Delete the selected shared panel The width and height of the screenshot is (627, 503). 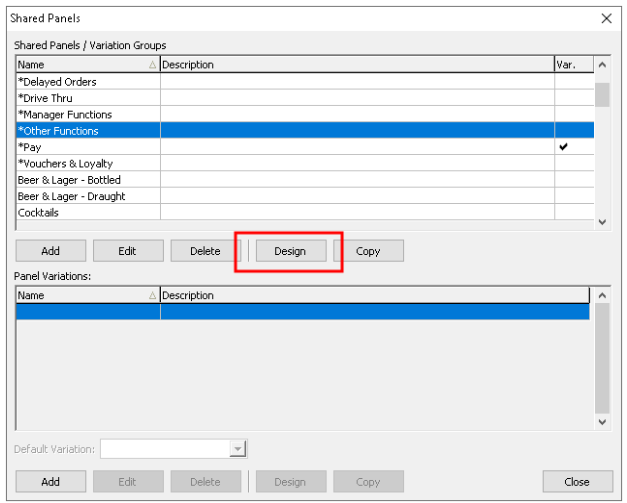[x=205, y=251]
